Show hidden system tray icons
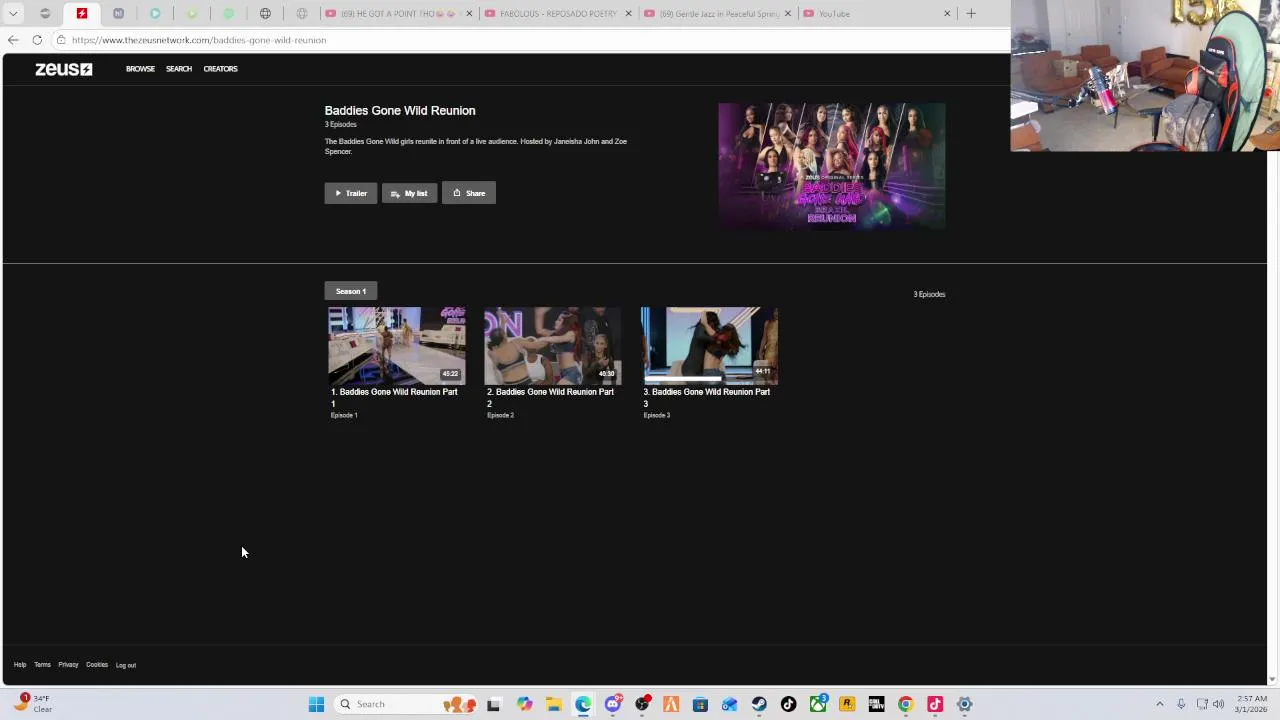 tap(1159, 704)
